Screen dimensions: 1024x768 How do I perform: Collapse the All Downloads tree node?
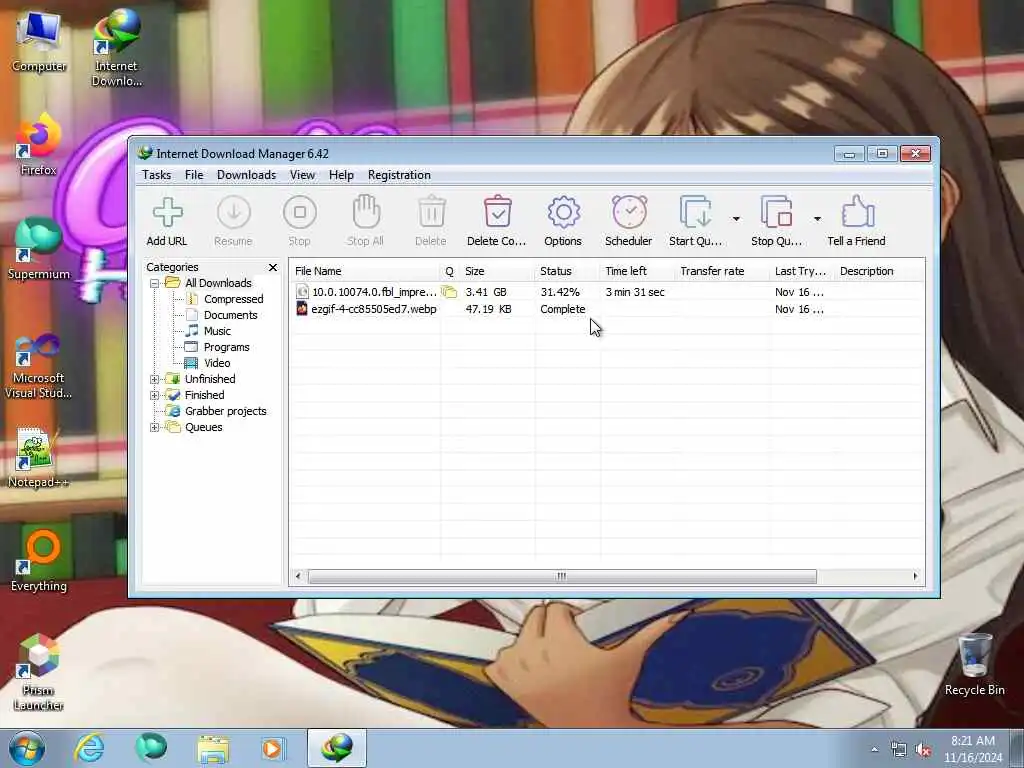coord(155,283)
